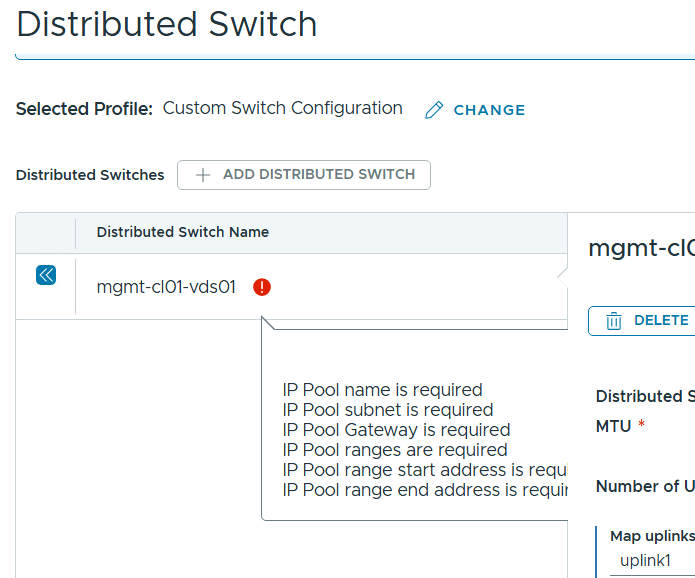
Task: Click the 'IP Pool subnet is required' error
Action: (x=387, y=410)
